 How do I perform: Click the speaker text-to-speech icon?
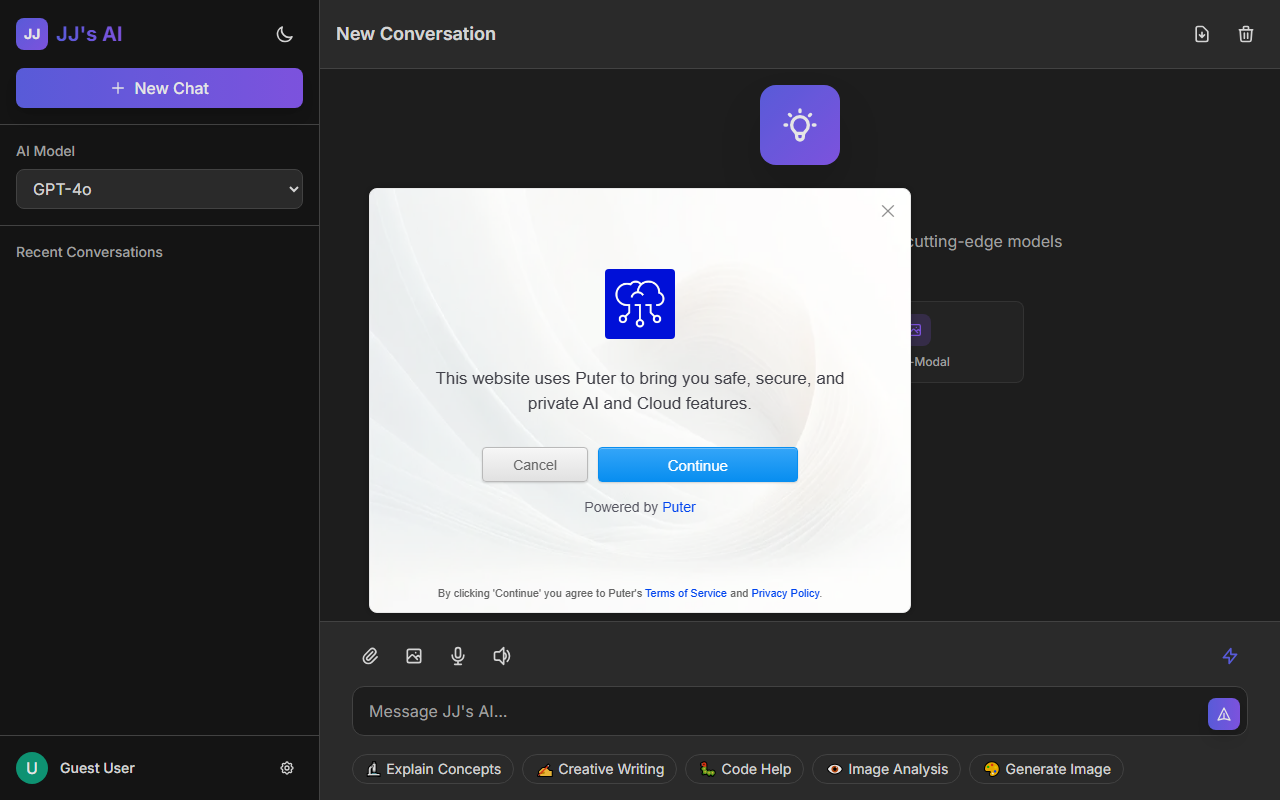[502, 656]
